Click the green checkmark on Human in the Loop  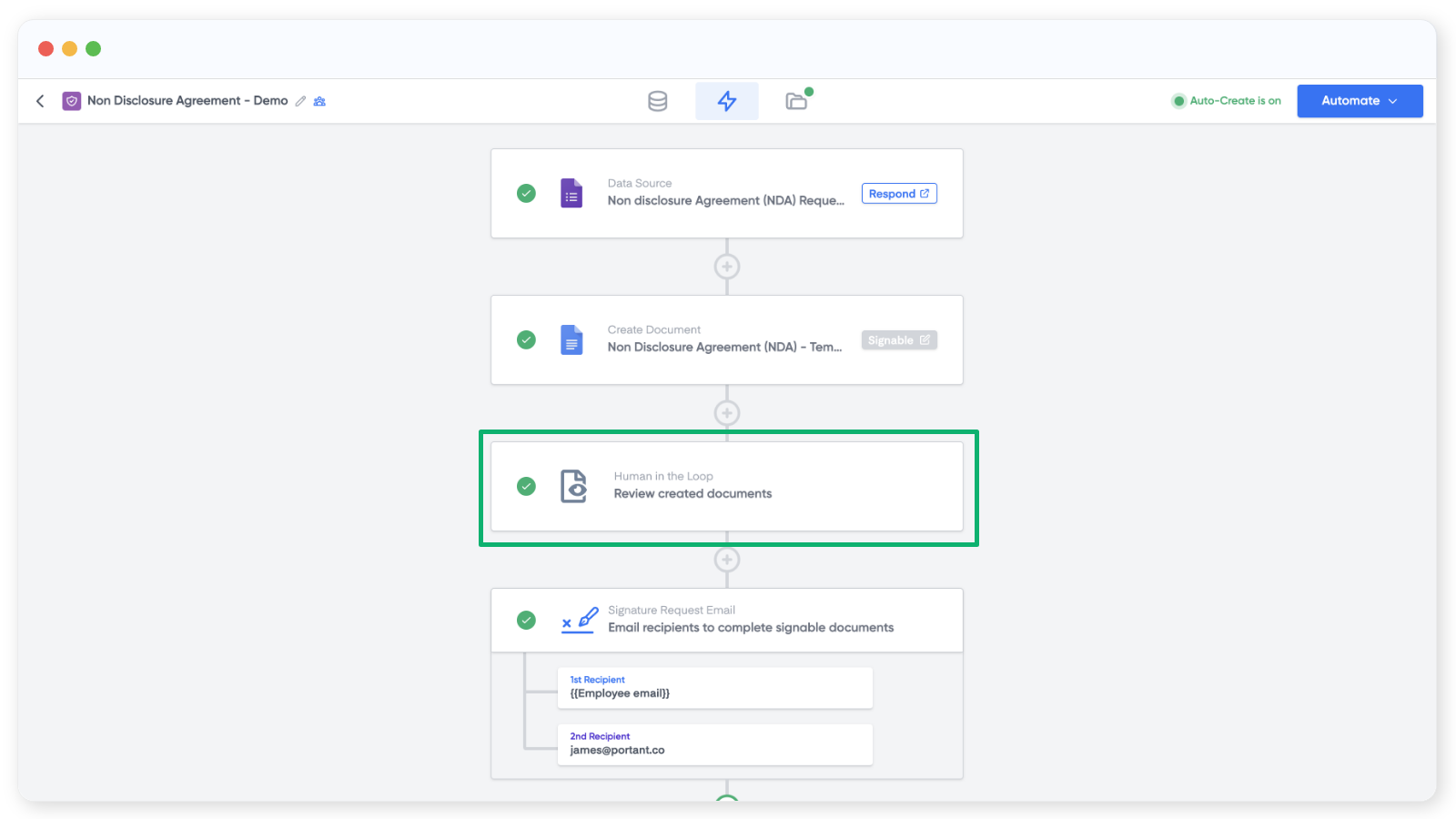coord(526,486)
